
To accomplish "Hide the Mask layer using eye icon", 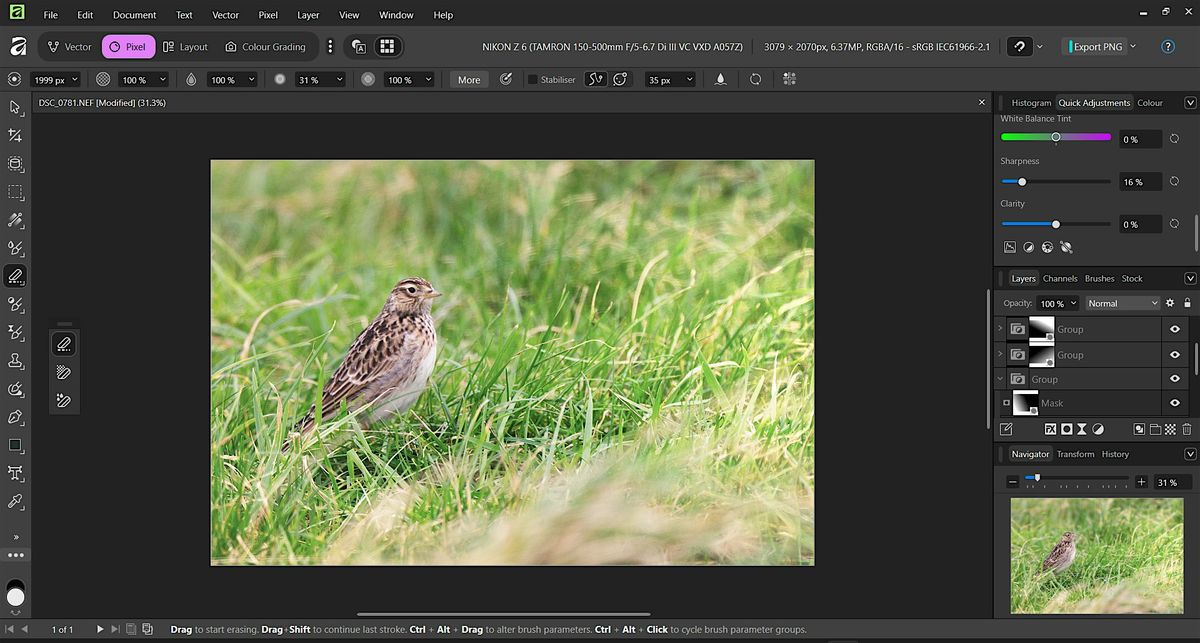I will 1174,403.
